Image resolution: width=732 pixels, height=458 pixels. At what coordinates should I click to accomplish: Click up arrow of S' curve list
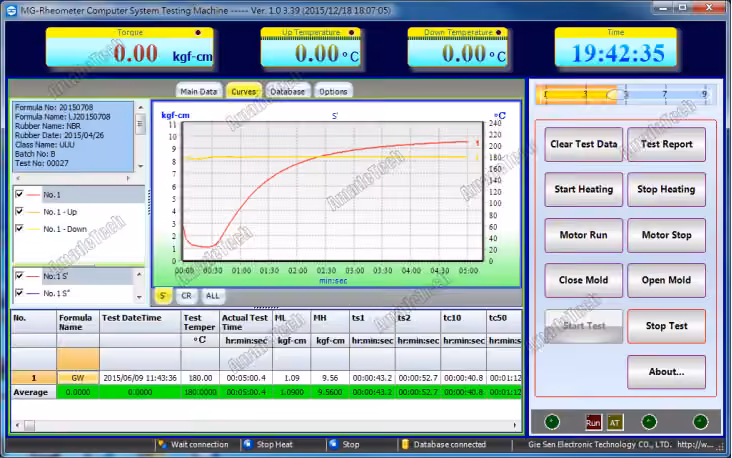139,275
